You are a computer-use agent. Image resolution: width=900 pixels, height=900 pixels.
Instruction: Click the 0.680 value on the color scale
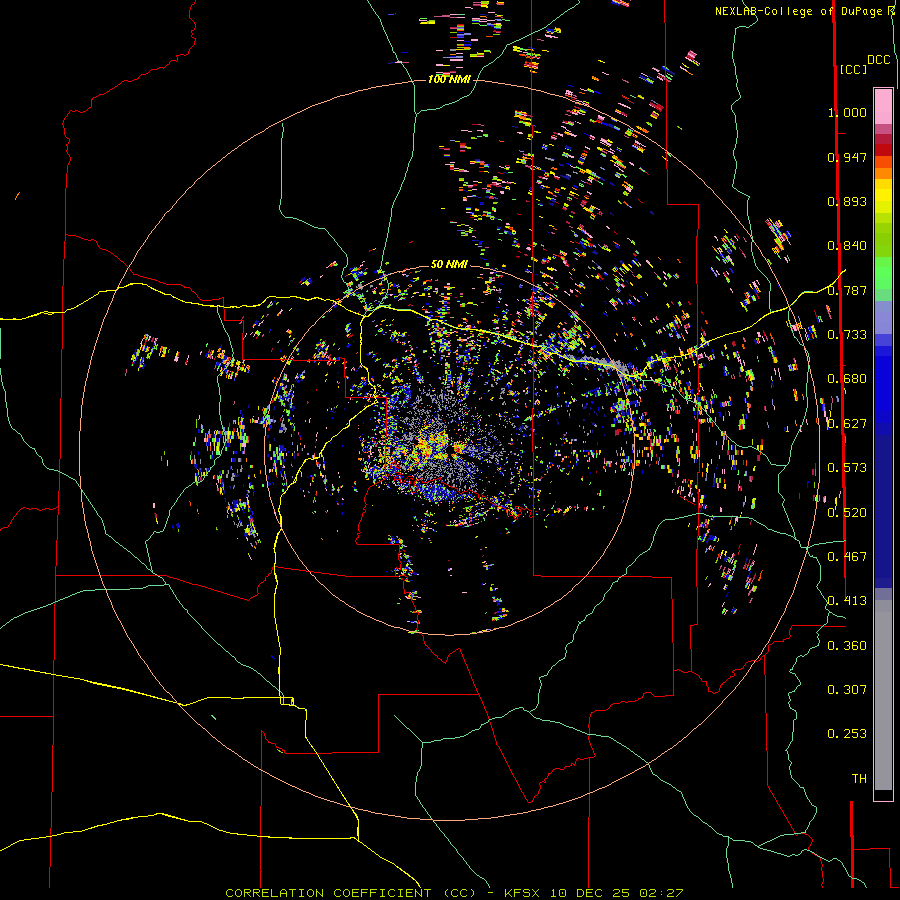[x=847, y=379]
